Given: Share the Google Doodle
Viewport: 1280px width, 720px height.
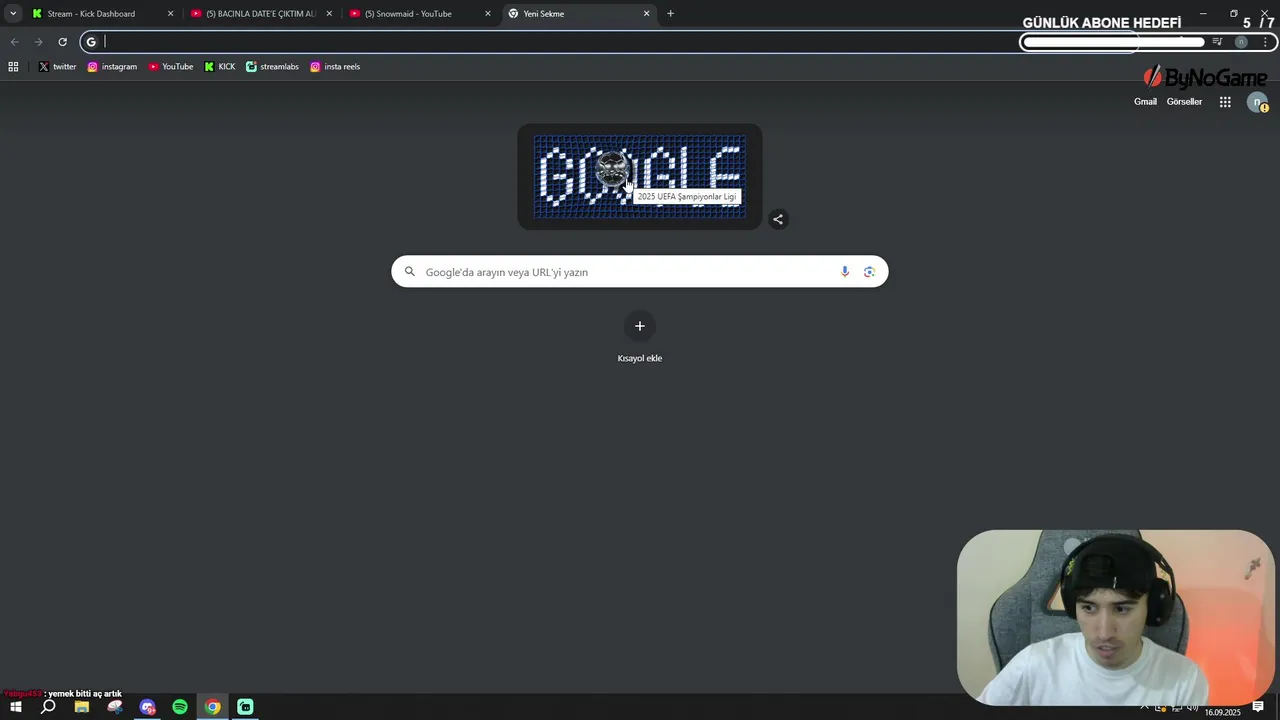Looking at the screenshot, I should 778,219.
